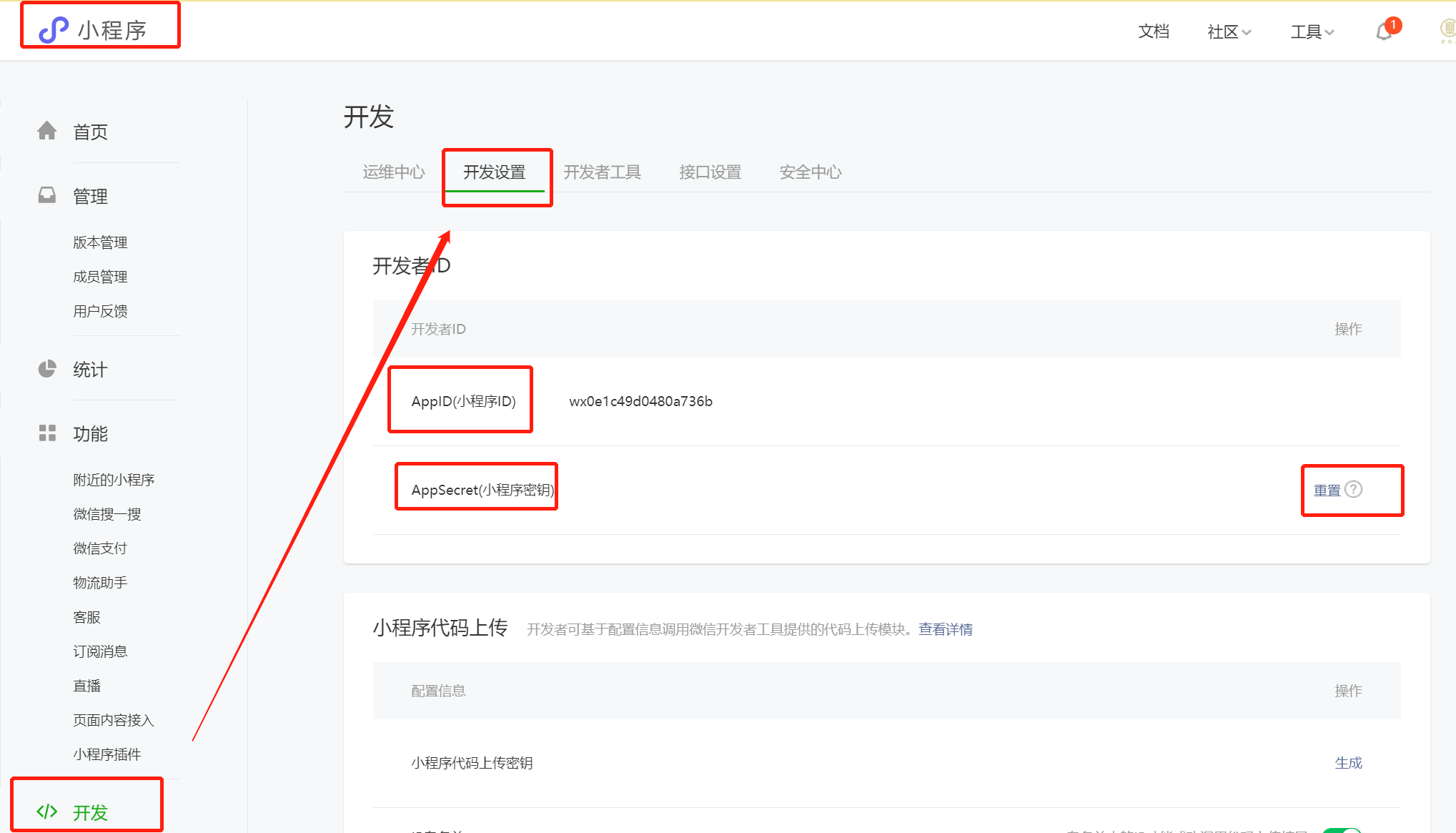Image resolution: width=1456 pixels, height=833 pixels.
Task: Select the 开发设置 tab
Action: tap(495, 172)
